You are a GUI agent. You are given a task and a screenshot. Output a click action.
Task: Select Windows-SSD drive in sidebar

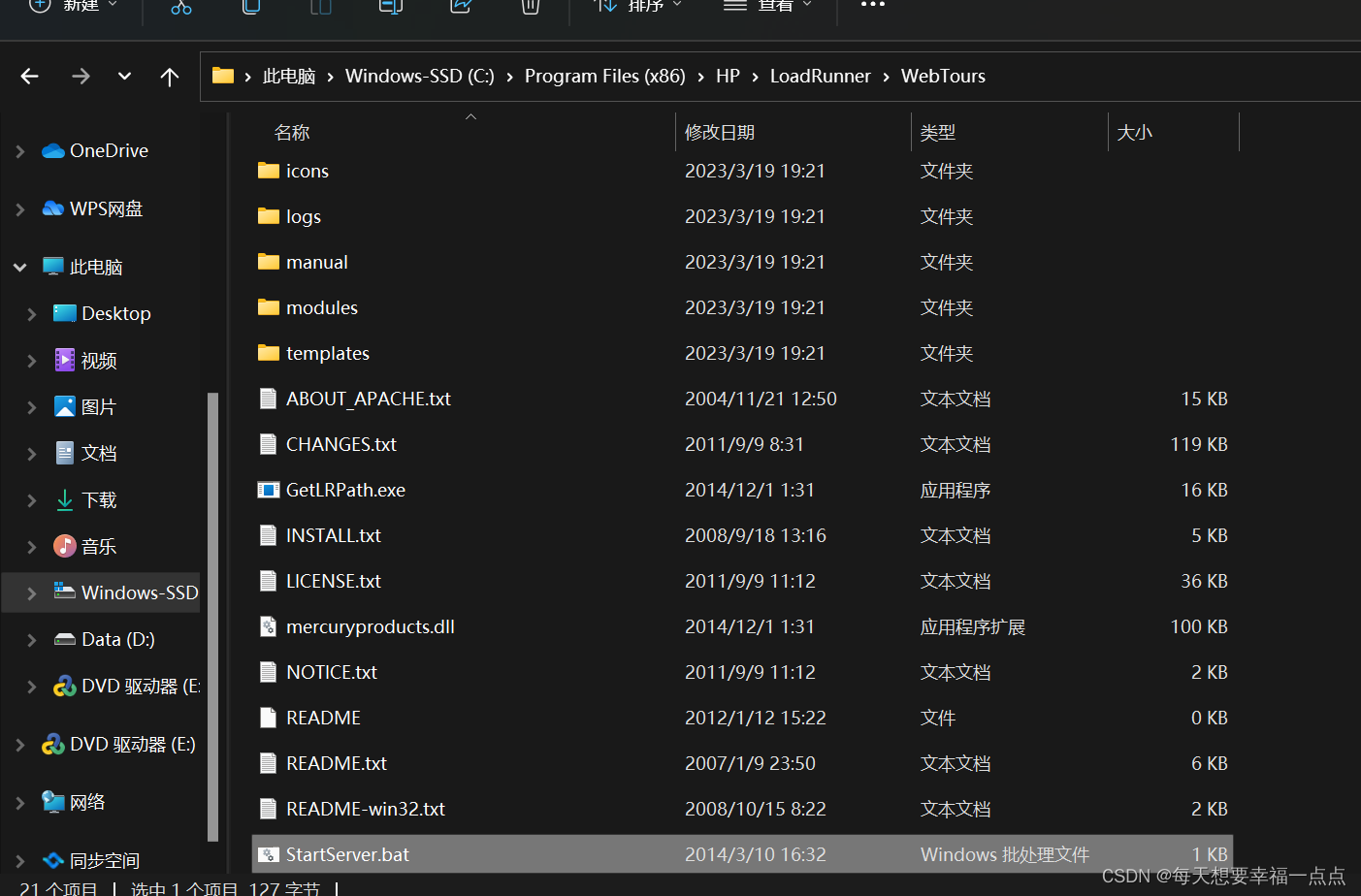(101, 592)
